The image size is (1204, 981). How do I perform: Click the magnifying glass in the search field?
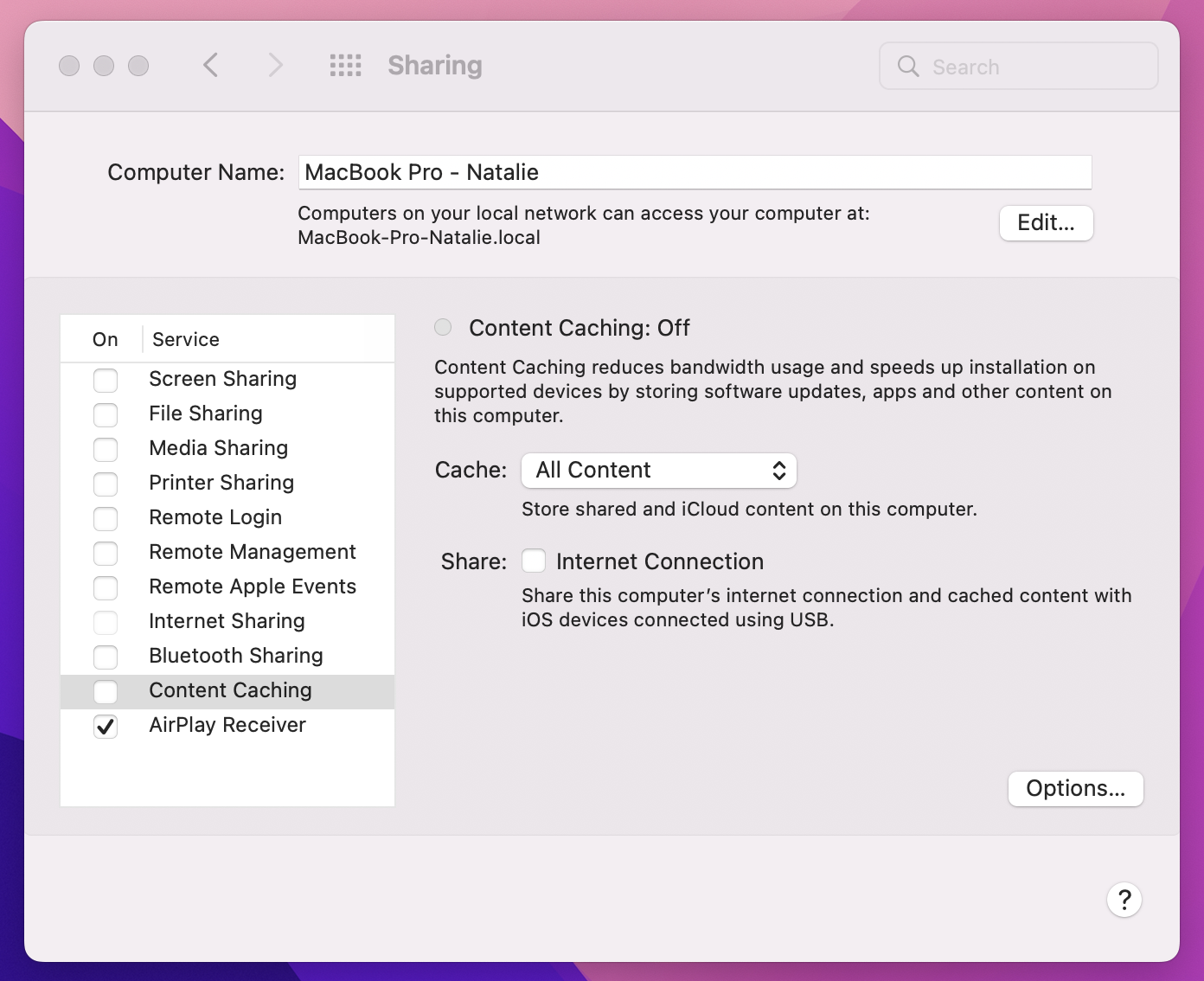pos(907,66)
